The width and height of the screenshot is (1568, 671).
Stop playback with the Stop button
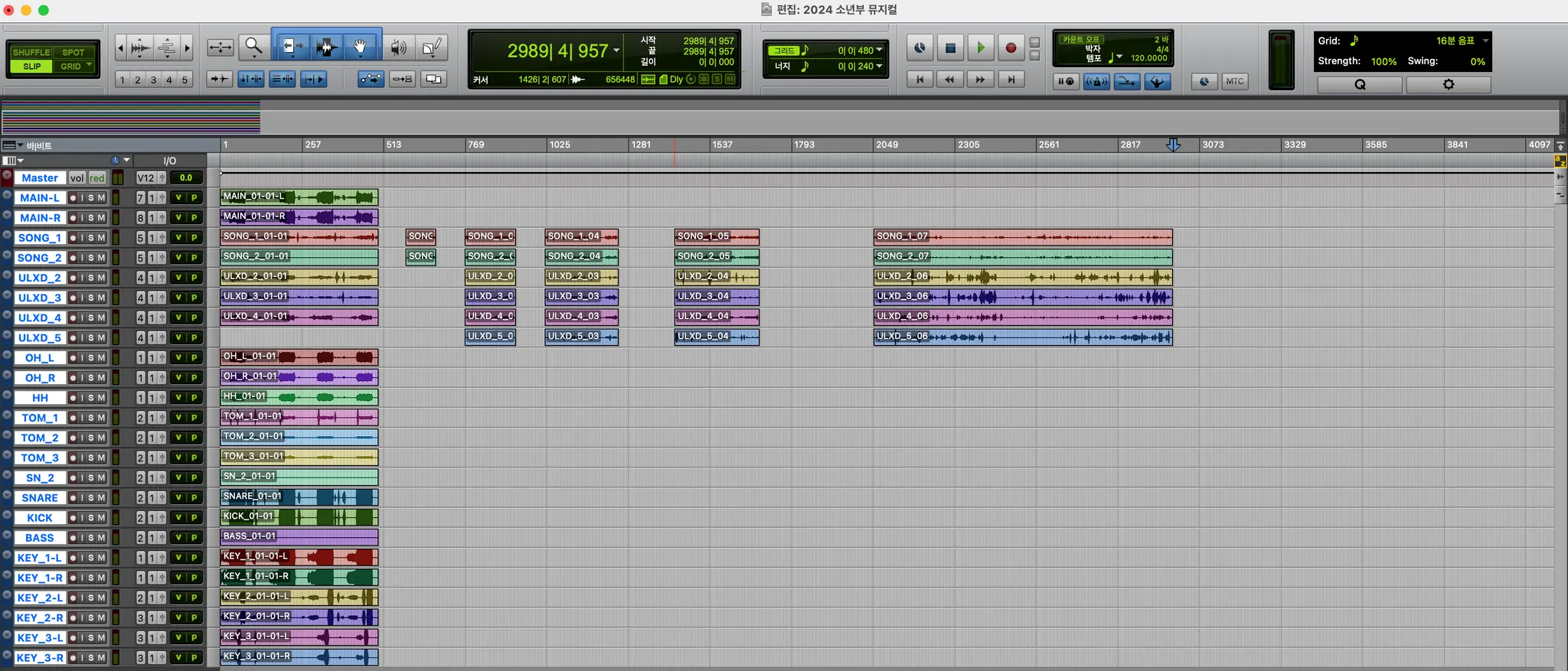950,47
